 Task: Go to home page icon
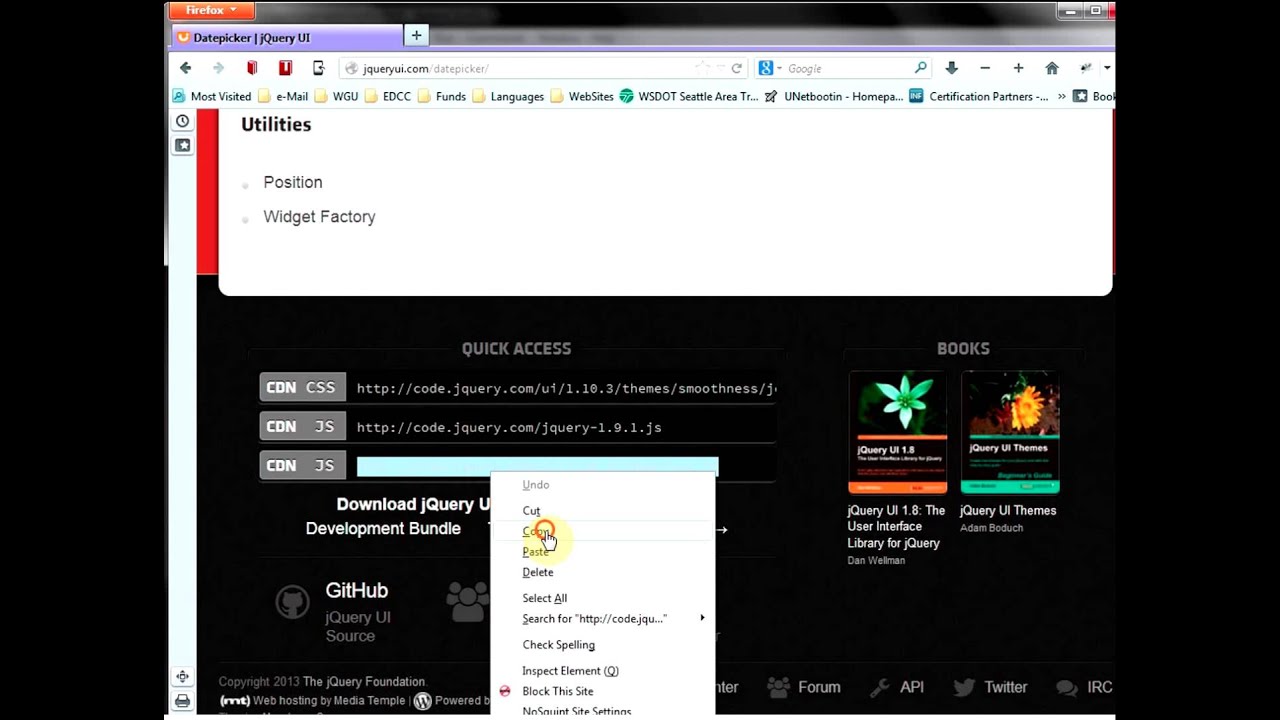click(x=1052, y=68)
